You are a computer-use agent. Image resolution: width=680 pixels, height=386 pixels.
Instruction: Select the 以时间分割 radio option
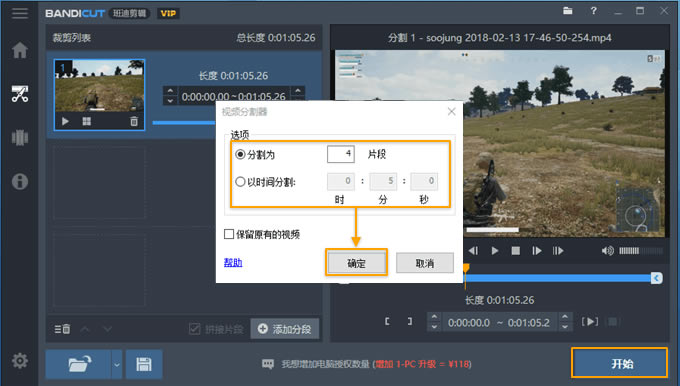[x=240, y=182]
